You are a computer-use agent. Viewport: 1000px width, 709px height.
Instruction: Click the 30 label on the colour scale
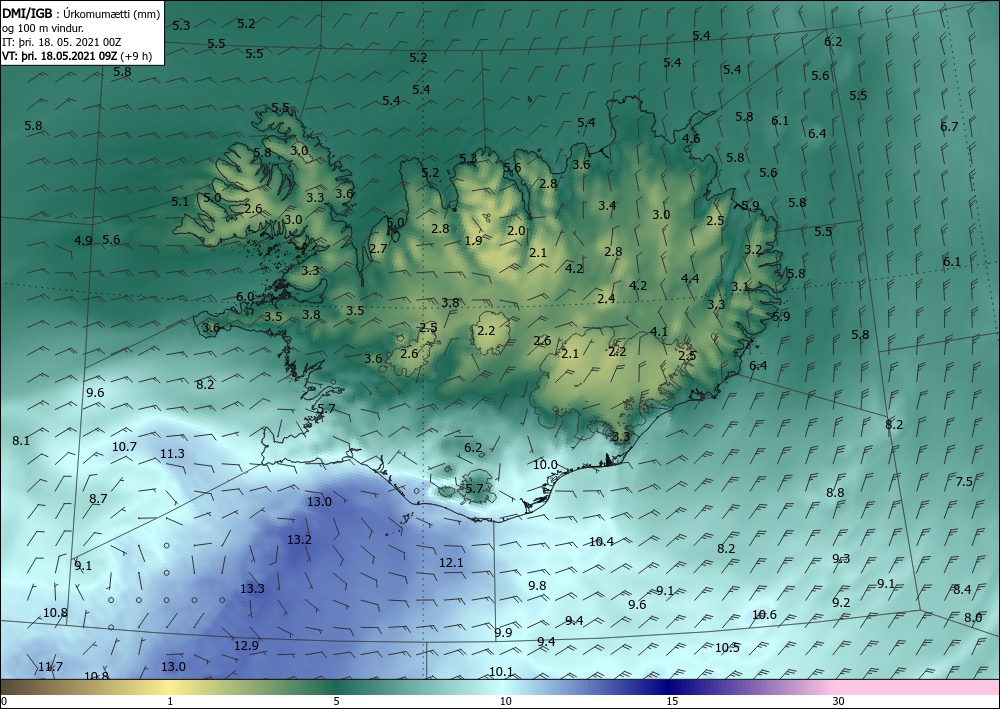[x=839, y=701]
